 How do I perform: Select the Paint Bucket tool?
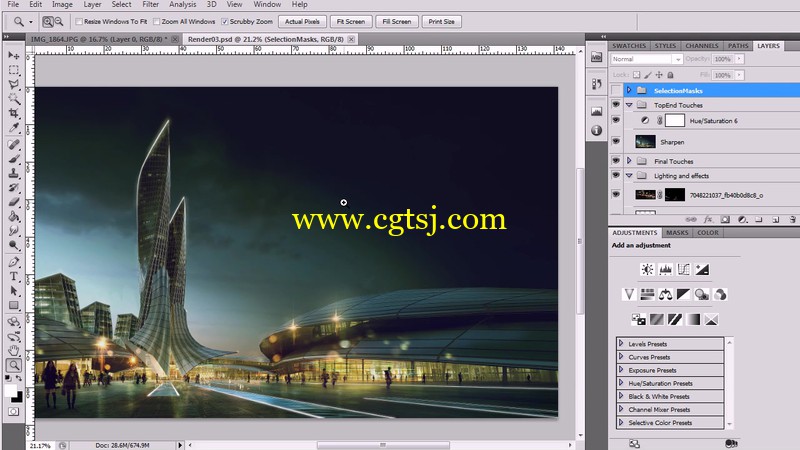pyautogui.click(x=14, y=216)
